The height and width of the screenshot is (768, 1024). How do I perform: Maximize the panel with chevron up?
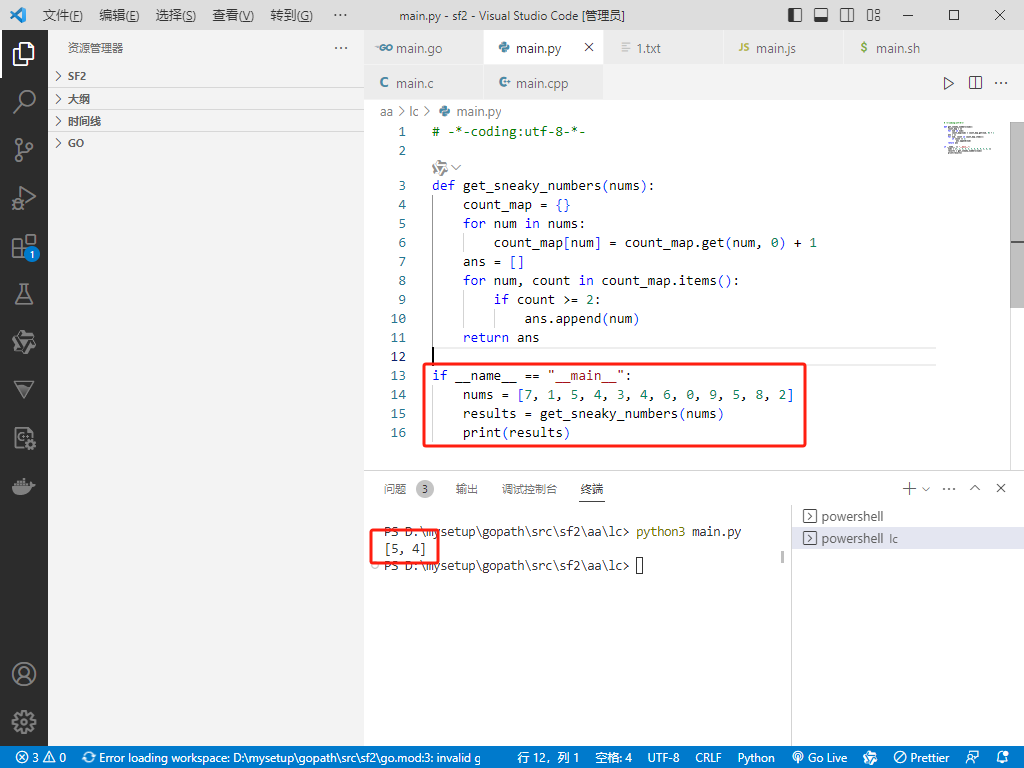(975, 488)
